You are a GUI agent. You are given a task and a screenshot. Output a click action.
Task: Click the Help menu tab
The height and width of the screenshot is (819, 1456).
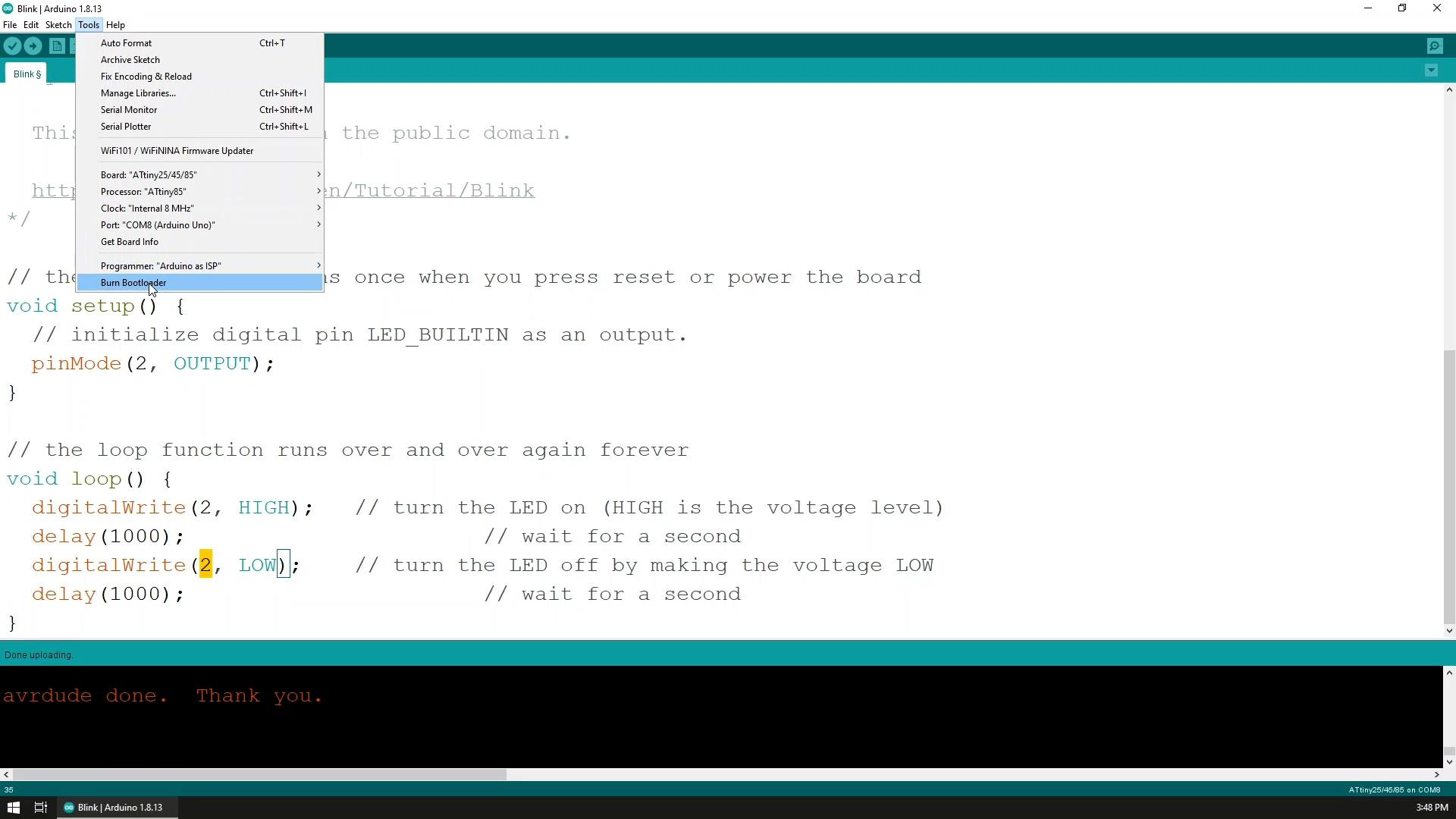click(116, 24)
